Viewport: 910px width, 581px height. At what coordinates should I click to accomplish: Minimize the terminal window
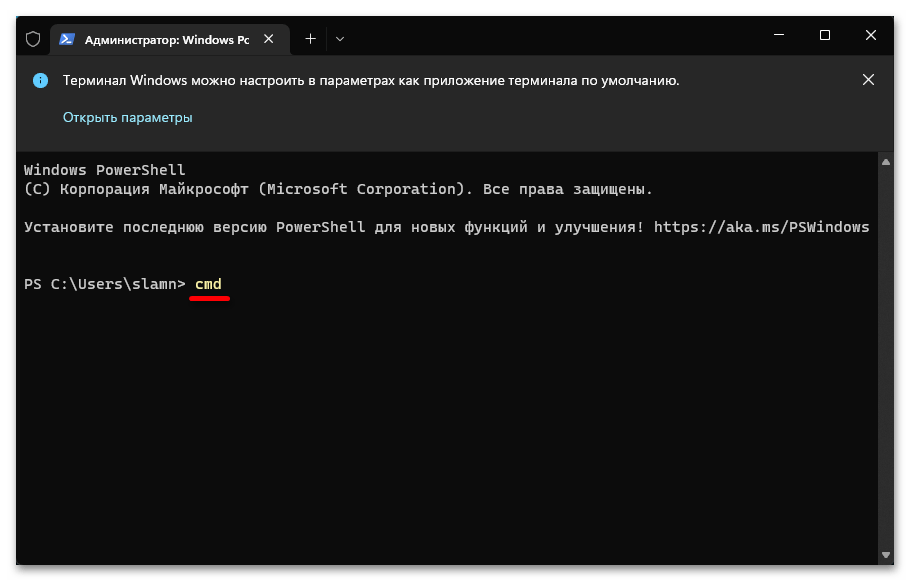point(779,35)
